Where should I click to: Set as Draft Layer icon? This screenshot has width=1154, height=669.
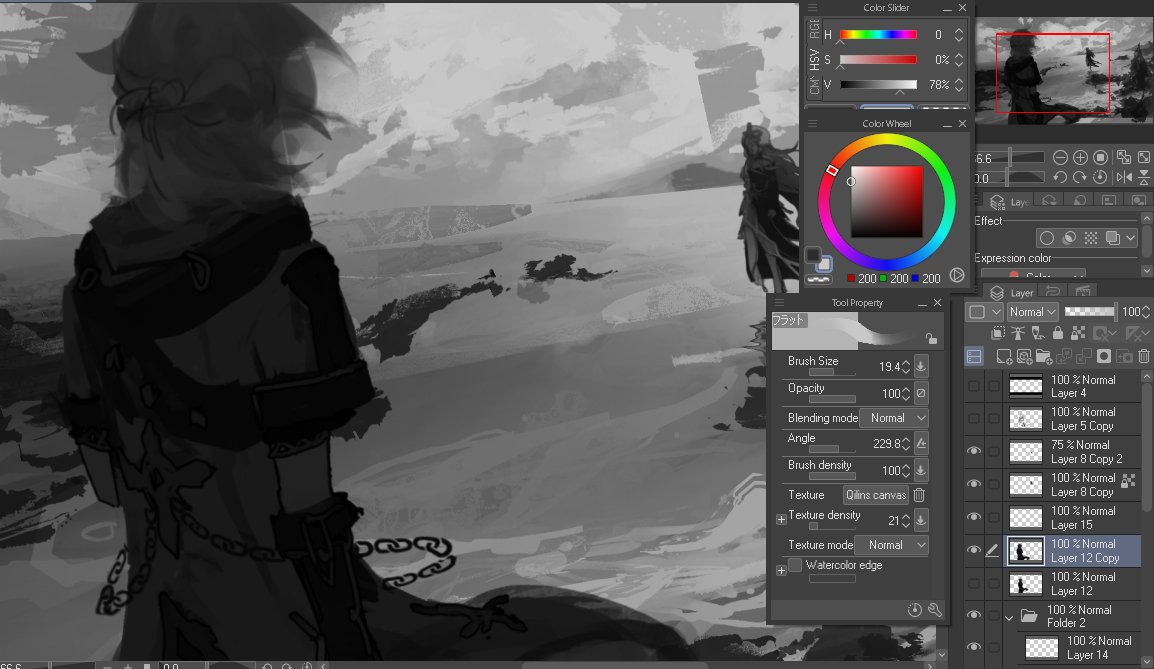click(1038, 333)
